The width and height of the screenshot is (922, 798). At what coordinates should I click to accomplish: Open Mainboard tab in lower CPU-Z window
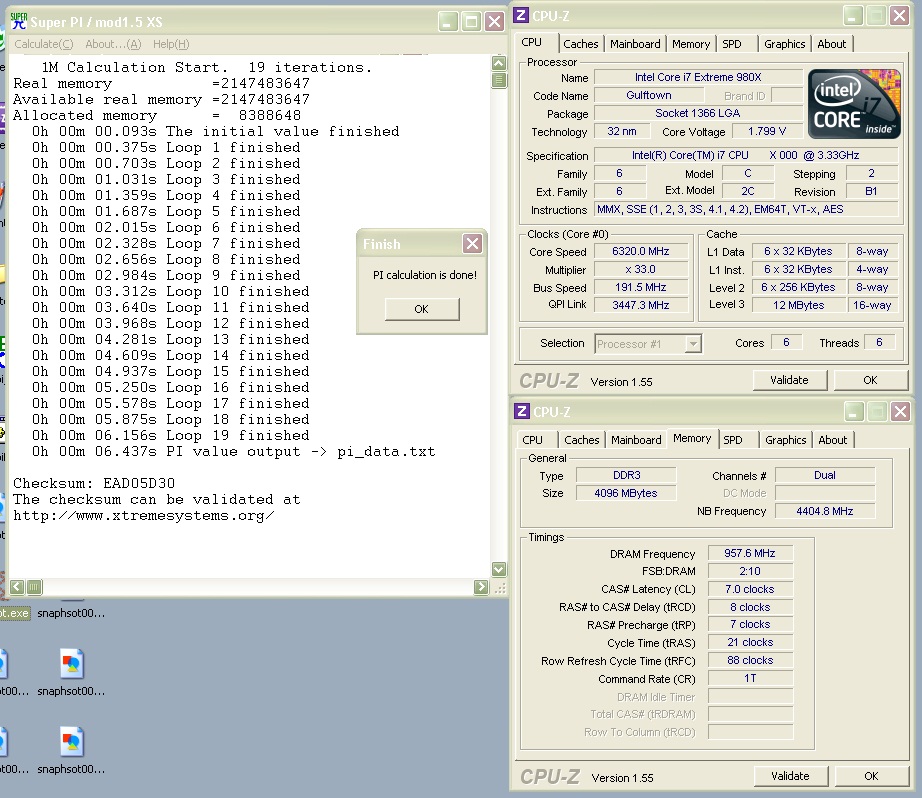tap(636, 440)
